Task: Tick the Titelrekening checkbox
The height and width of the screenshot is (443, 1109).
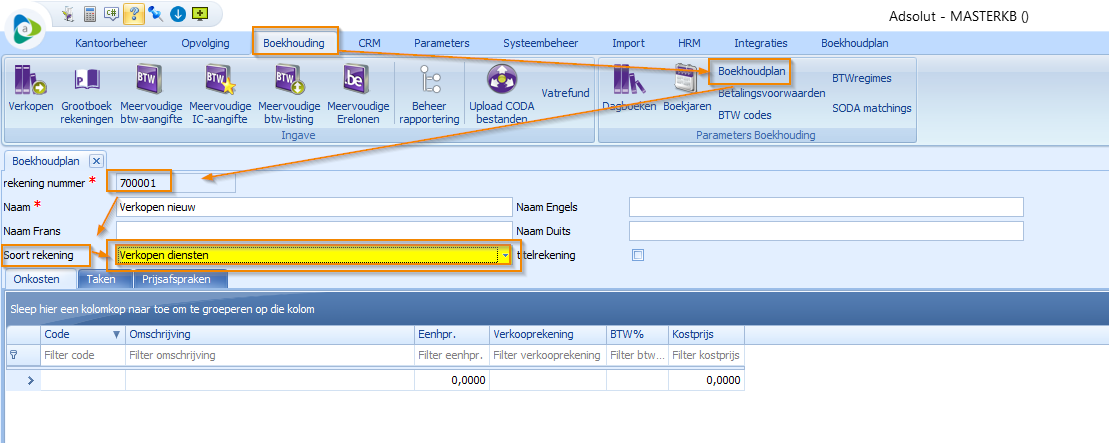Action: 638,255
